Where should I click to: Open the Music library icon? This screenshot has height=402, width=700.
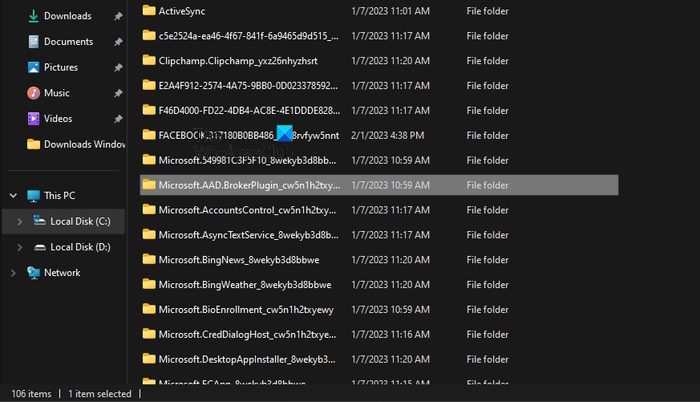pyautogui.click(x=33, y=93)
